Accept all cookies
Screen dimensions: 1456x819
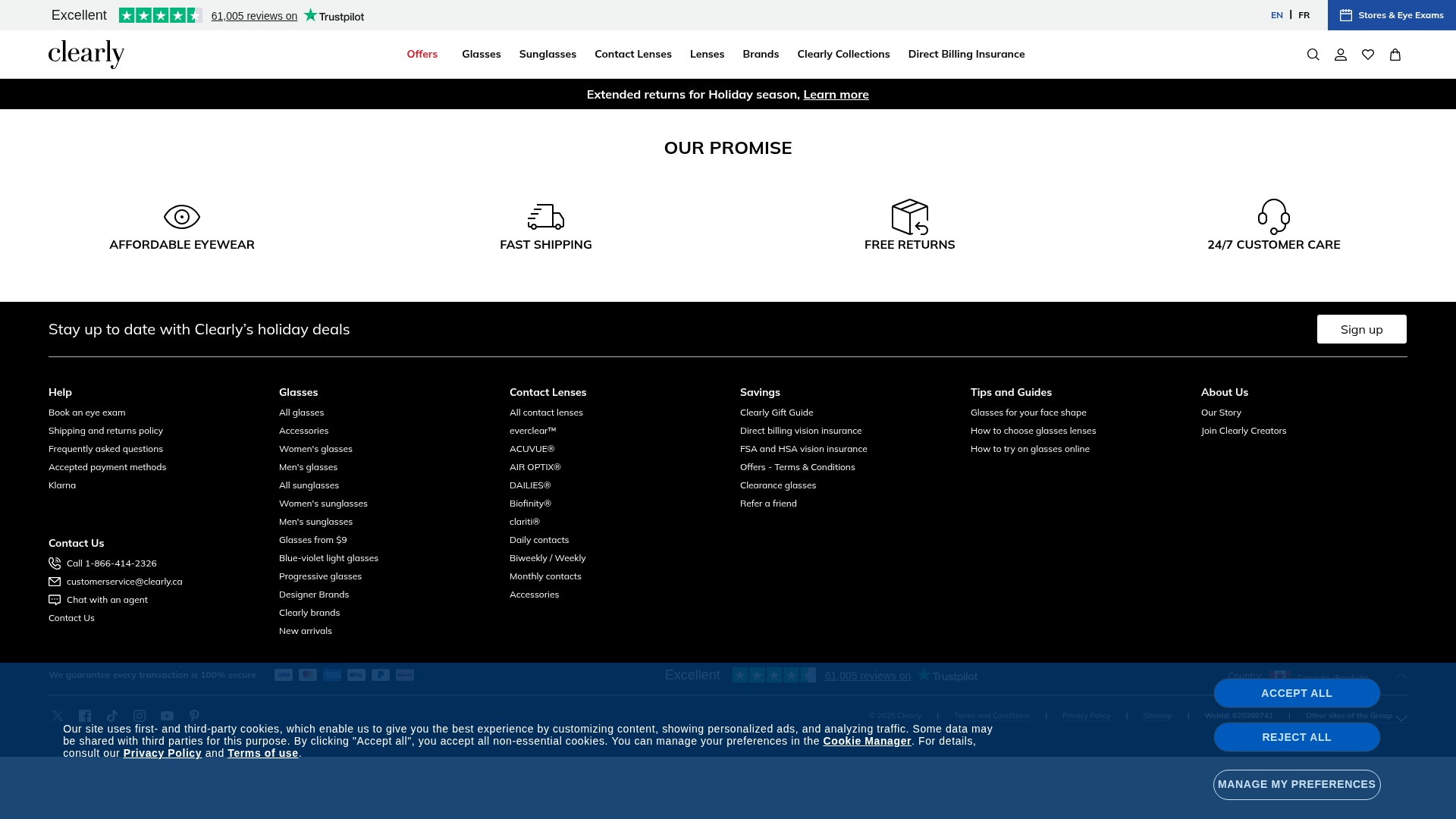(1297, 693)
